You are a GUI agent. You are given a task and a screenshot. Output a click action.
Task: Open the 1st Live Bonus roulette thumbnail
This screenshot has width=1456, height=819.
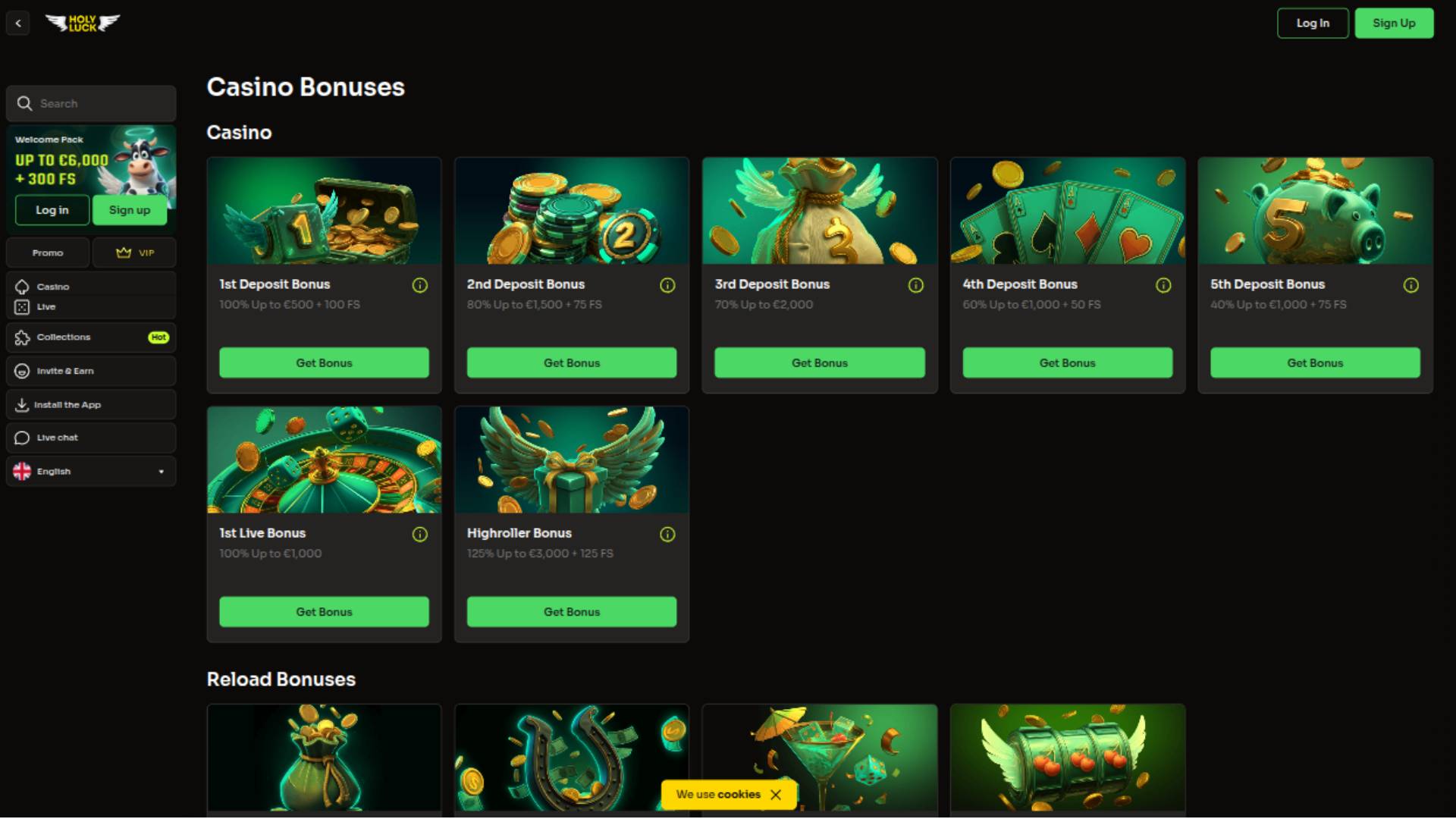[x=324, y=460]
